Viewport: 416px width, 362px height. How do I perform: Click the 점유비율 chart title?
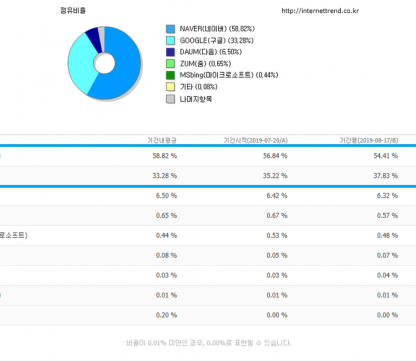[73, 10]
